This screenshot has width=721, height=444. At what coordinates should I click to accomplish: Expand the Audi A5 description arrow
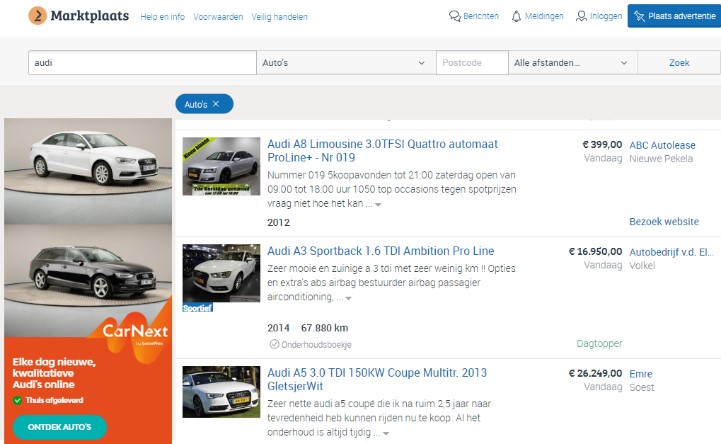(386, 433)
